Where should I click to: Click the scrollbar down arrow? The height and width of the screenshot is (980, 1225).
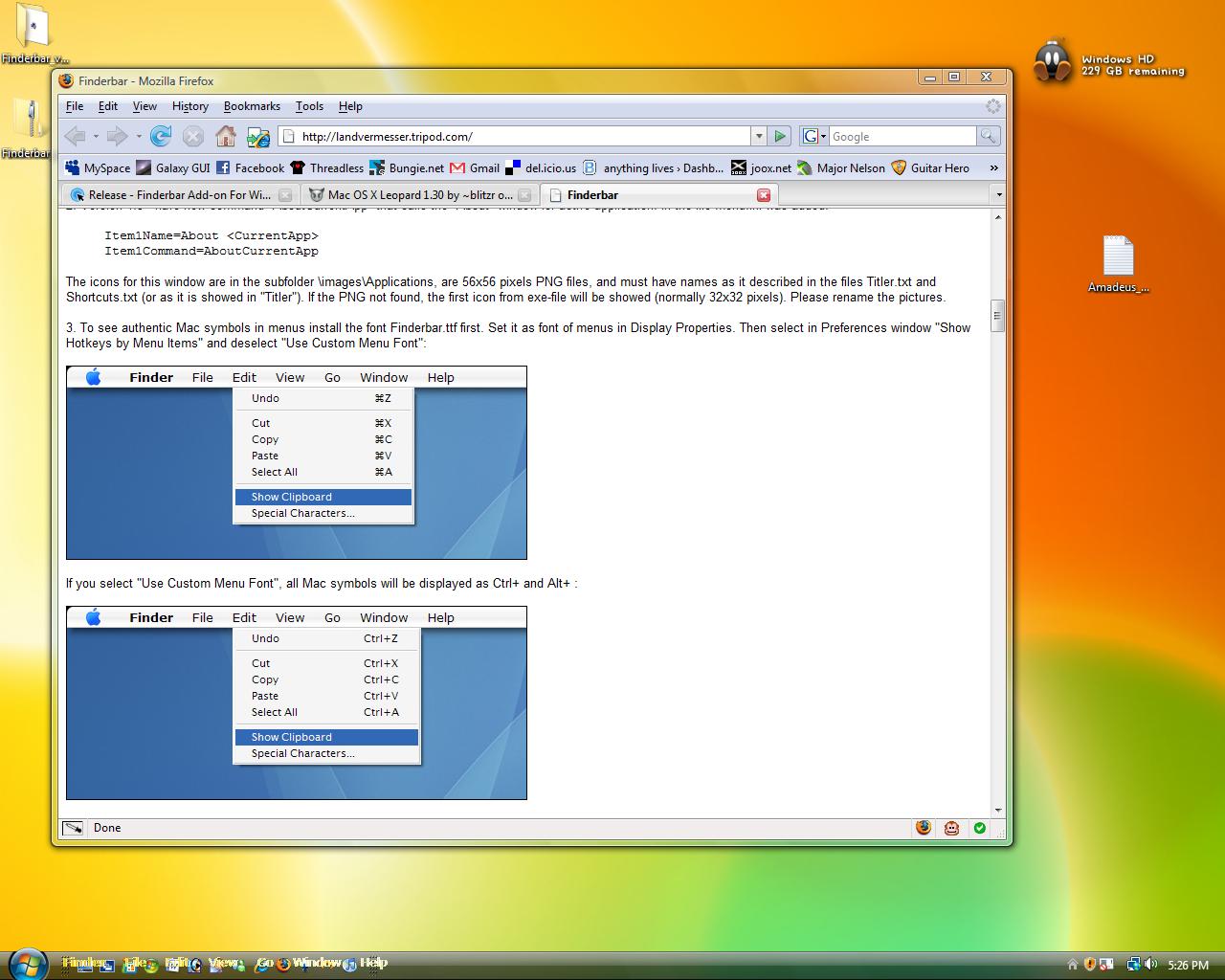point(998,811)
